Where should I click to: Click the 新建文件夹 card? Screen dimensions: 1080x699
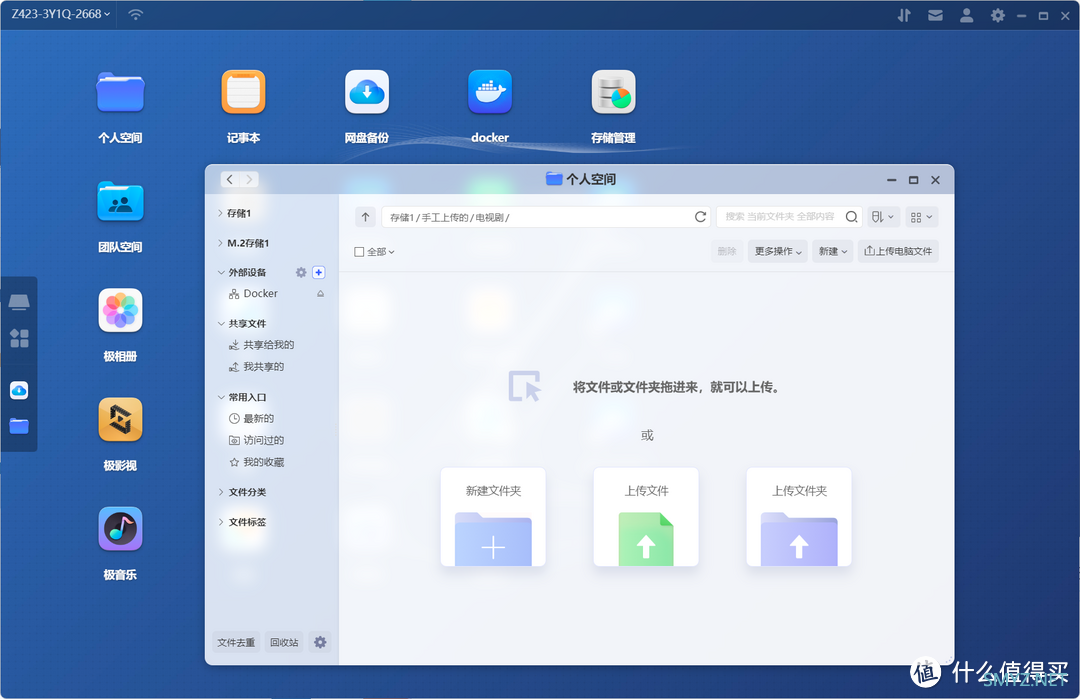coord(493,517)
